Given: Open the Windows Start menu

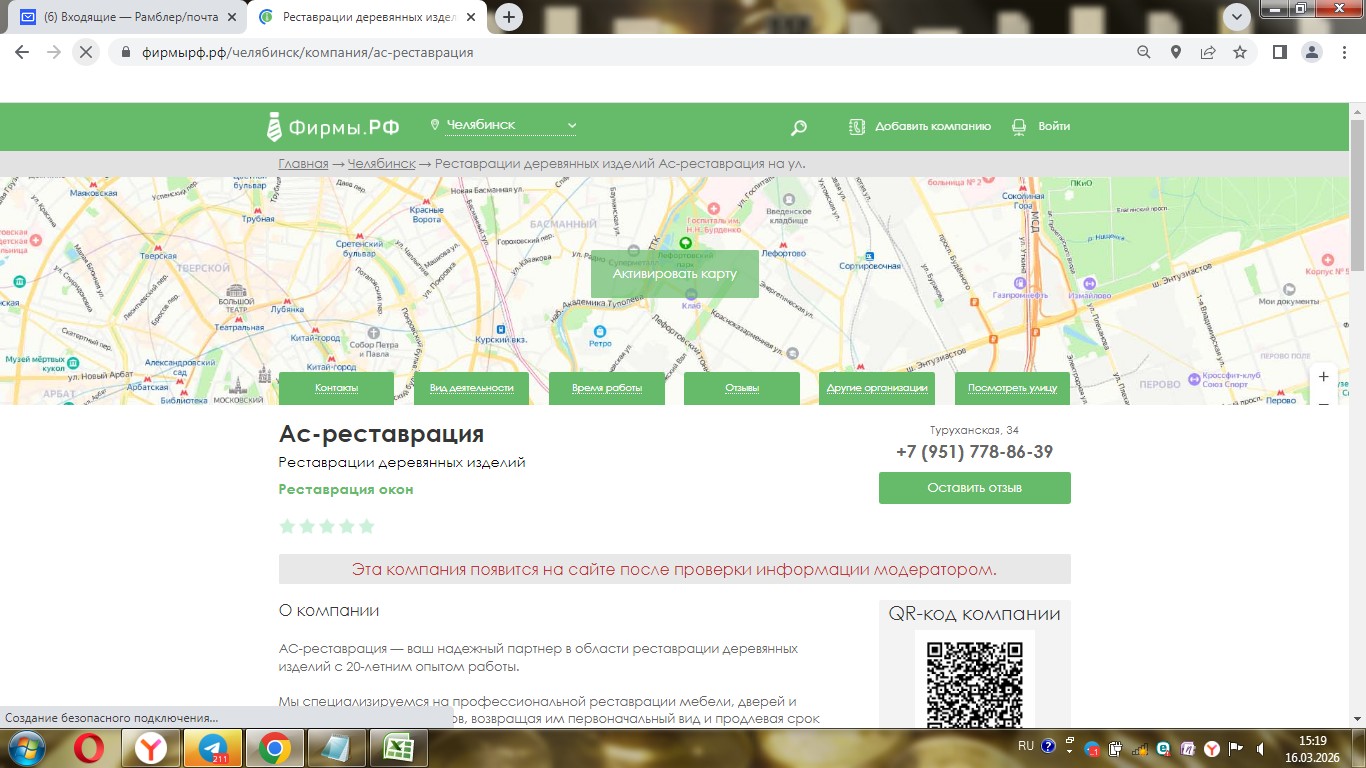Looking at the screenshot, I should (27, 747).
